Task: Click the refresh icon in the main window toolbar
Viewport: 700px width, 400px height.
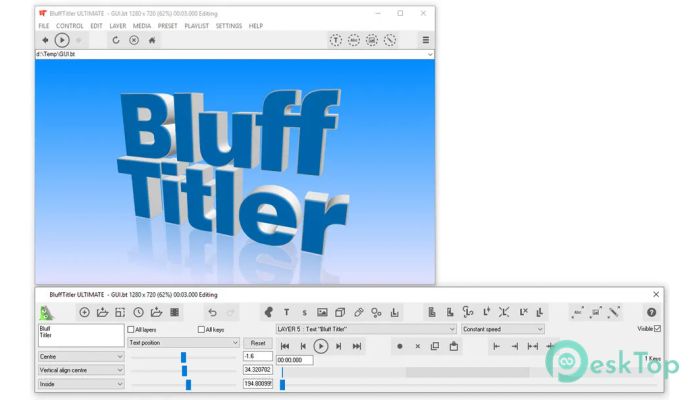Action: pos(116,40)
